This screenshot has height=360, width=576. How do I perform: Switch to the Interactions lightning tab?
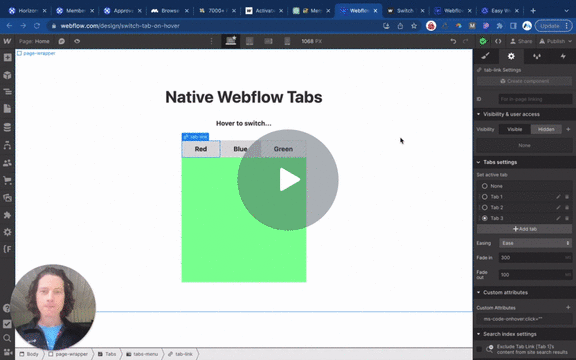(x=563, y=56)
